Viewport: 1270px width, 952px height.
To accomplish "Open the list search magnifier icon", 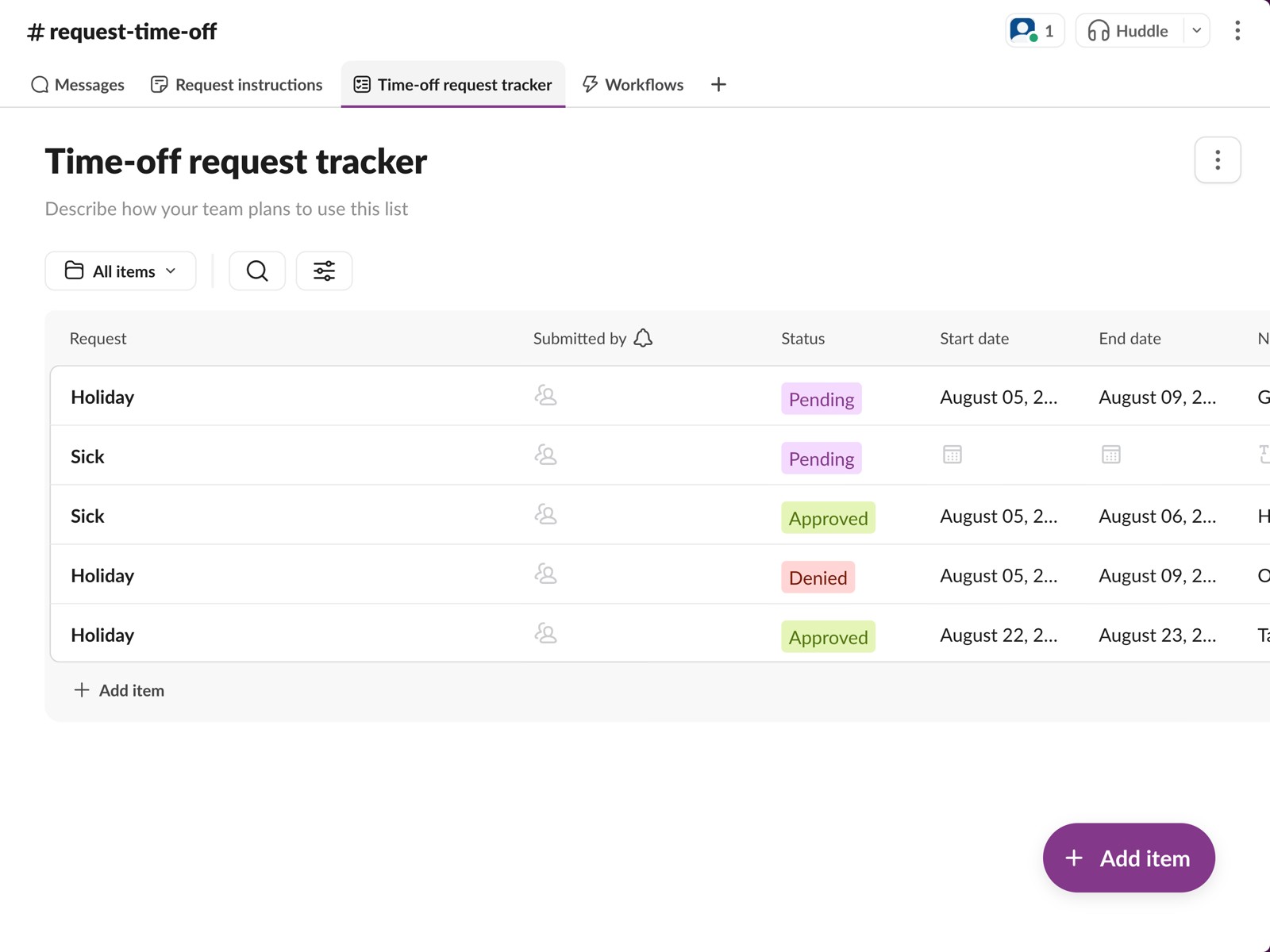I will click(256, 271).
